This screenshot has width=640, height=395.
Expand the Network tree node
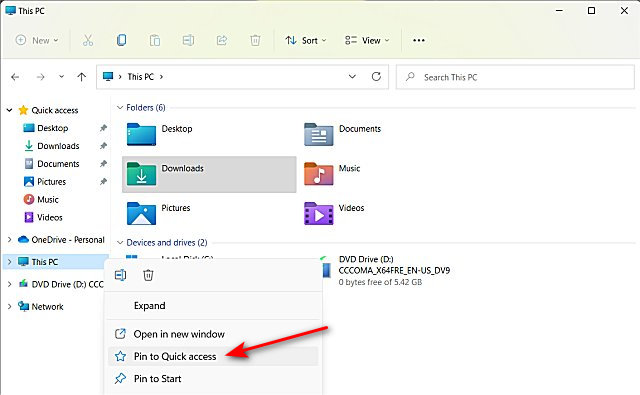pos(9,306)
